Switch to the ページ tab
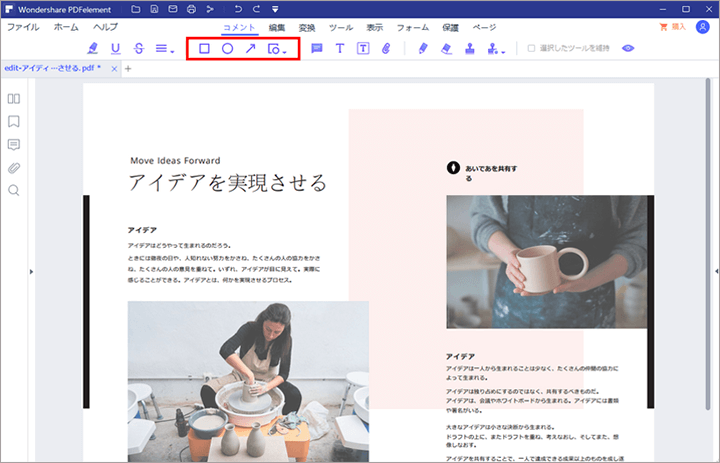720x463 pixels. [x=484, y=28]
